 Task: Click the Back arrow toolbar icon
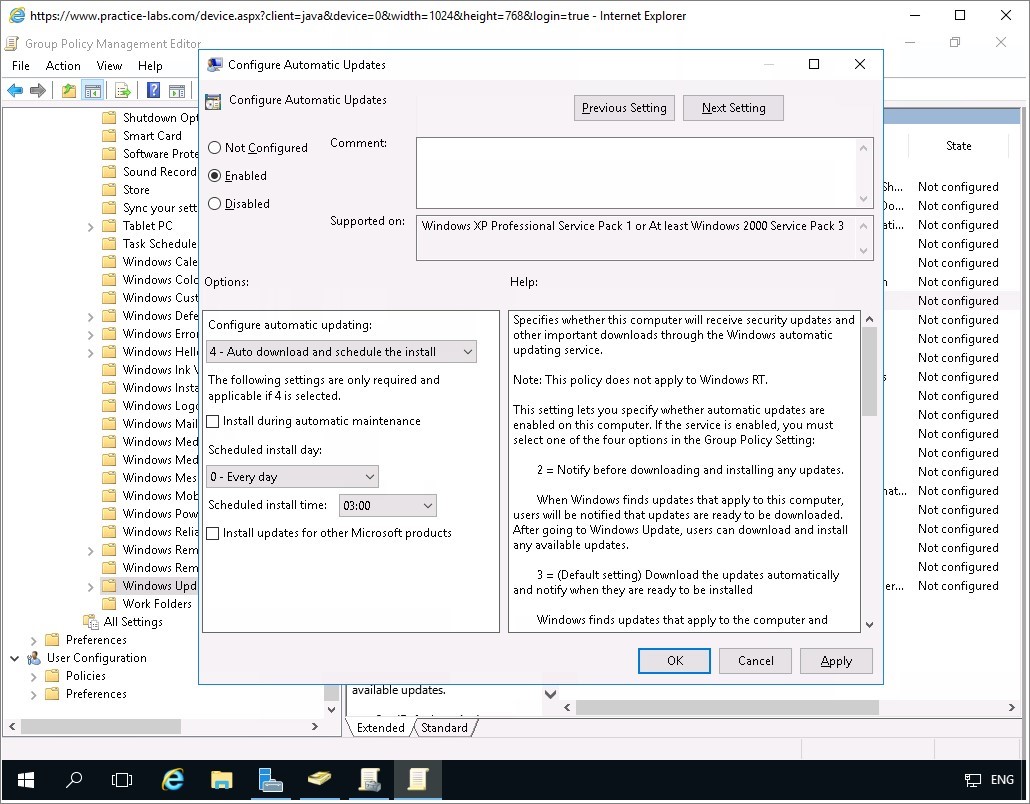coord(15,91)
